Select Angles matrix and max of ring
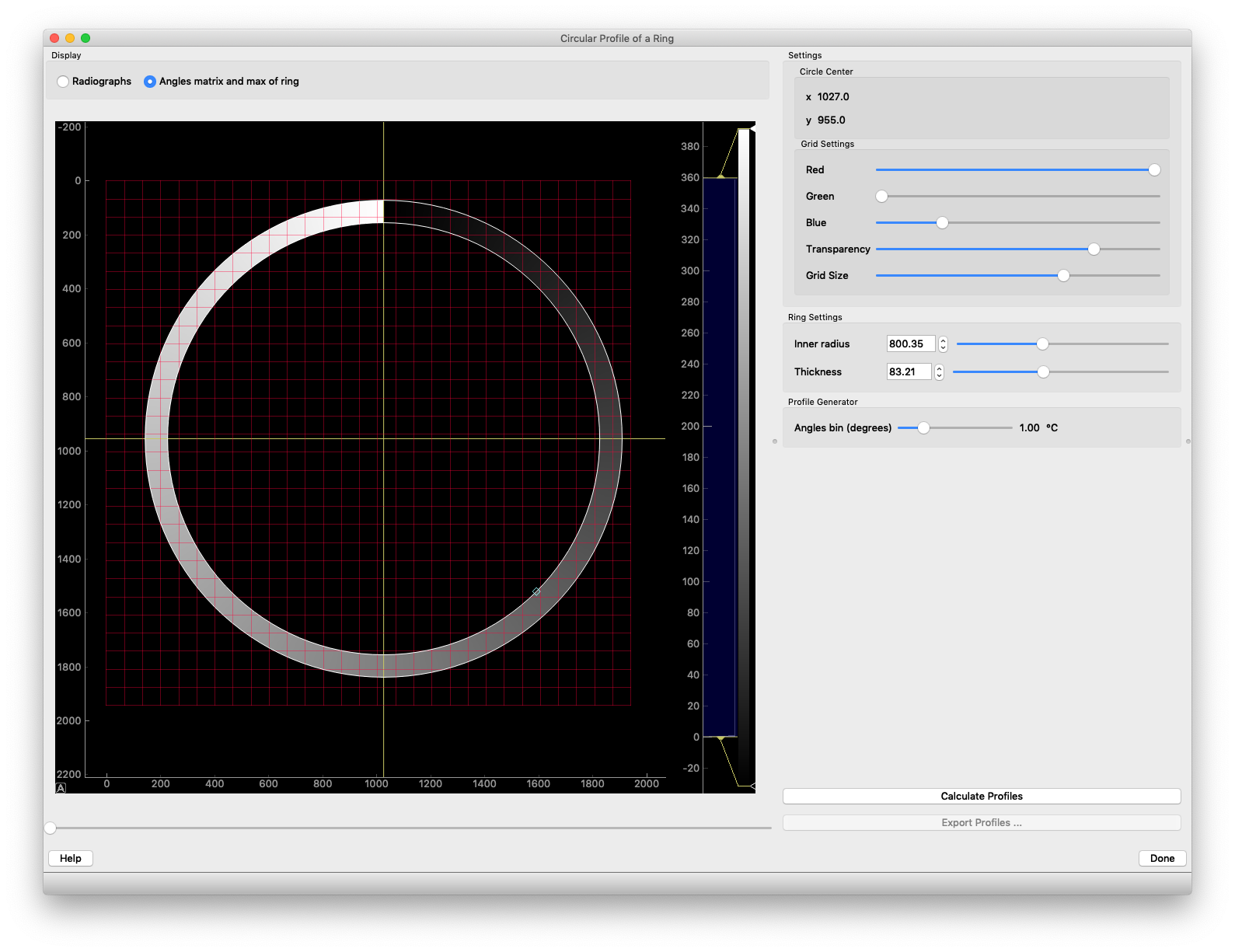1235x952 pixels. pyautogui.click(x=150, y=82)
